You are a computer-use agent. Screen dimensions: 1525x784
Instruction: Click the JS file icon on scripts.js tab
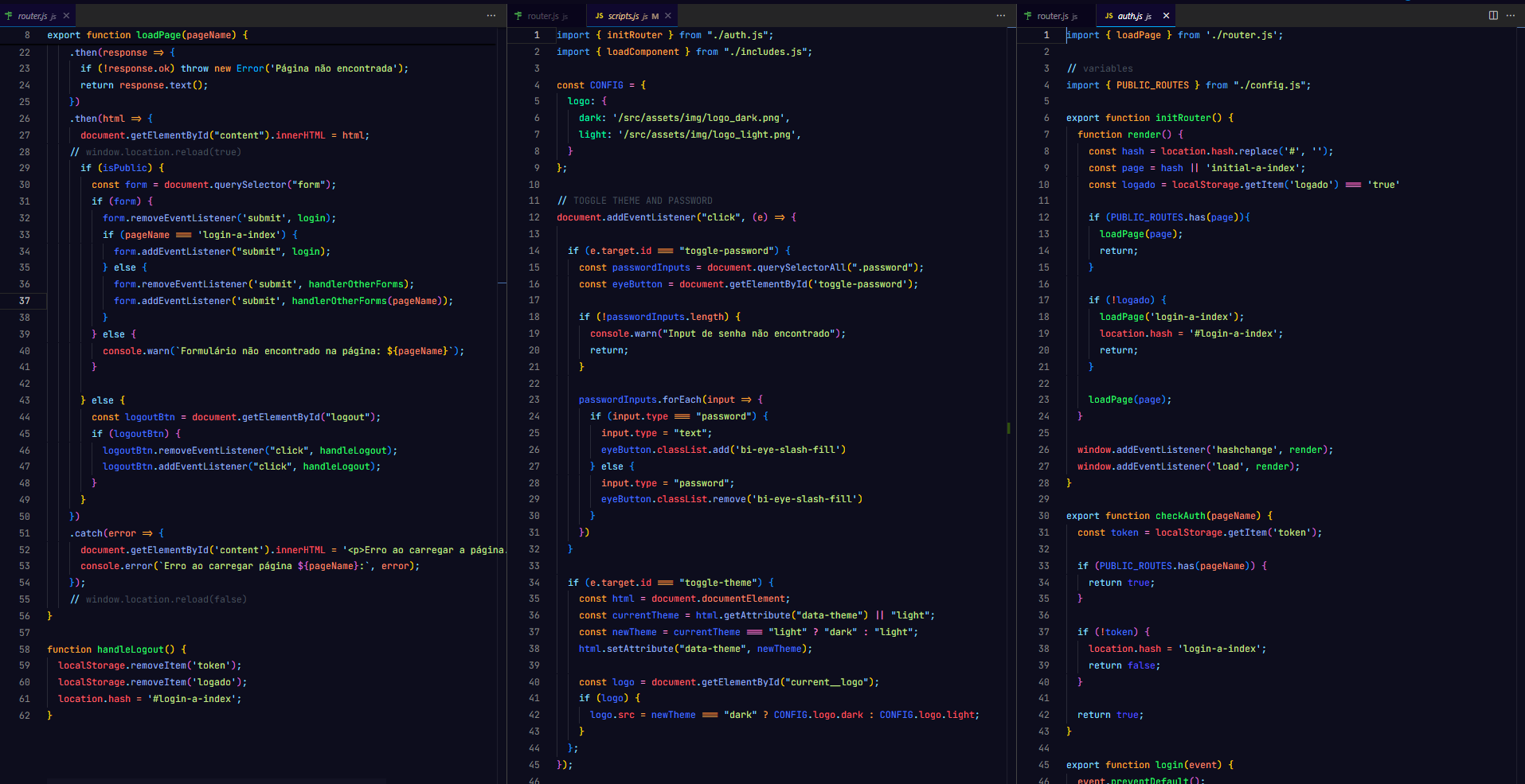[599, 16]
